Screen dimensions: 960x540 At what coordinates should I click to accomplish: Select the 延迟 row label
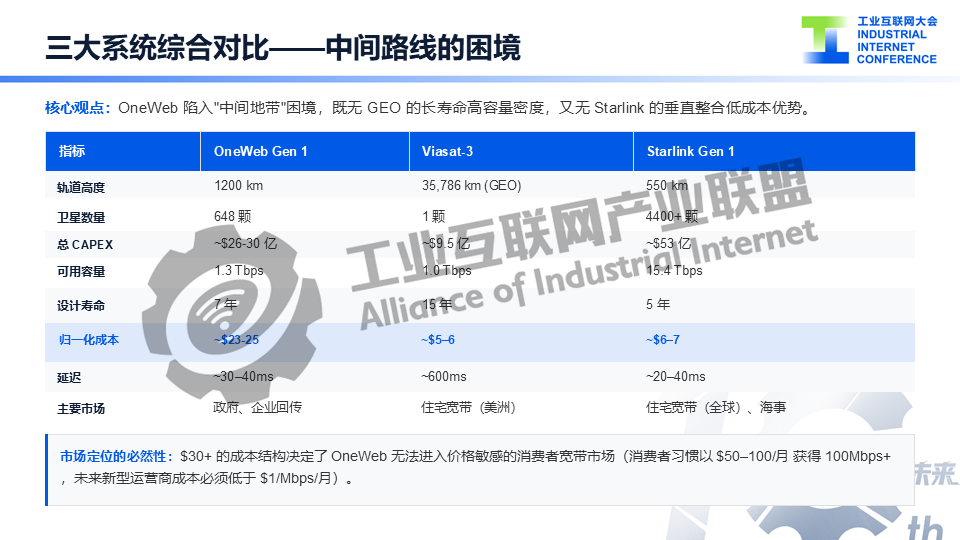tap(69, 378)
